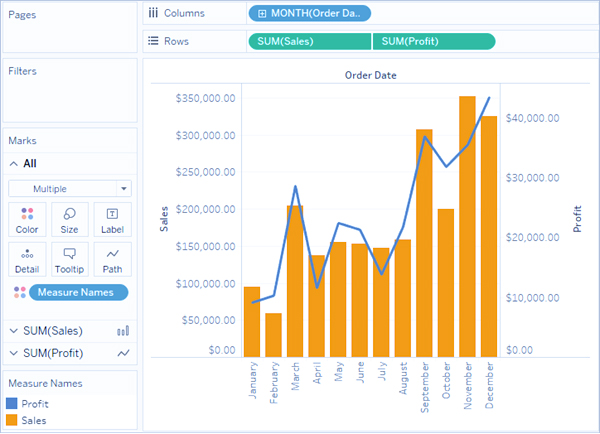Click the Pages shelf title
This screenshot has width=600, height=434.
tap(22, 15)
